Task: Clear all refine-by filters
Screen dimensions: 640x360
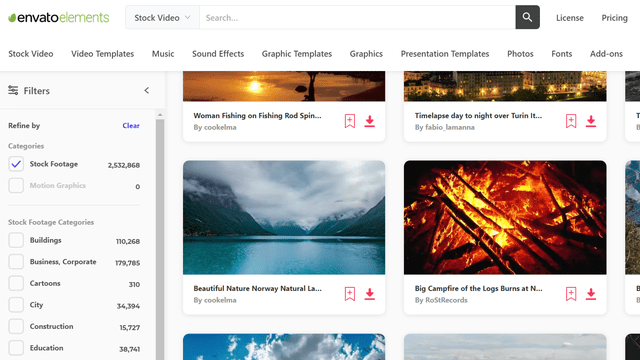Action: click(x=131, y=126)
